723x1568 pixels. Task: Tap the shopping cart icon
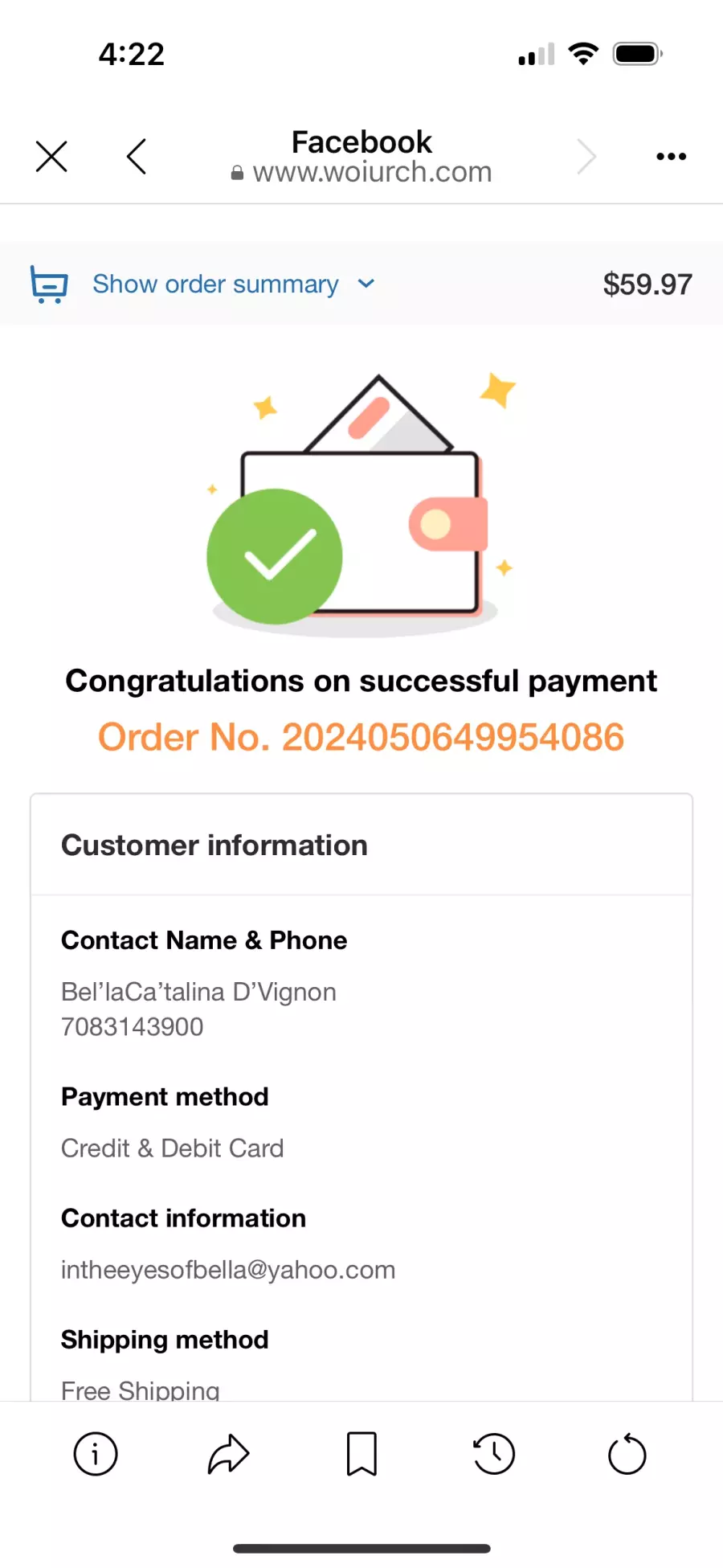[x=49, y=284]
